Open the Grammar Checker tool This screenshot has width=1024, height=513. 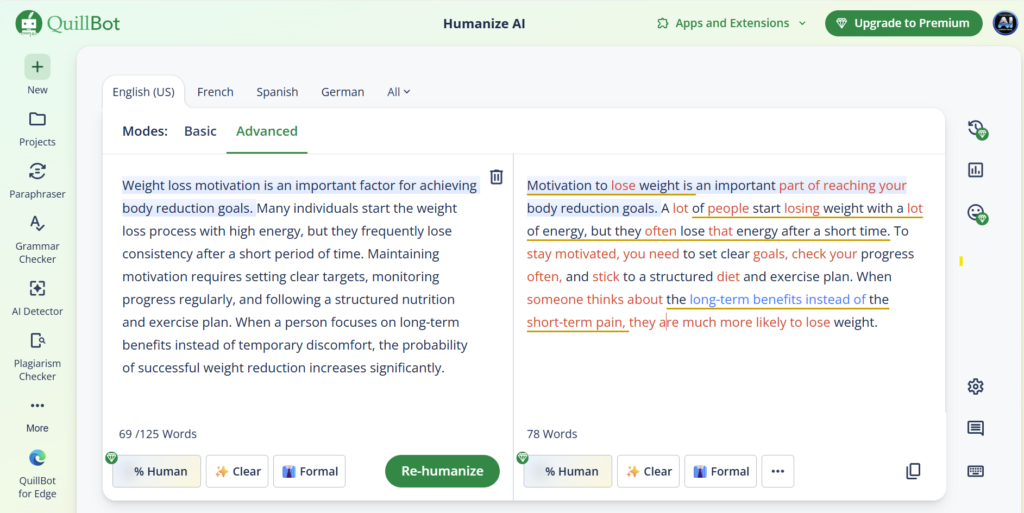[x=37, y=224]
